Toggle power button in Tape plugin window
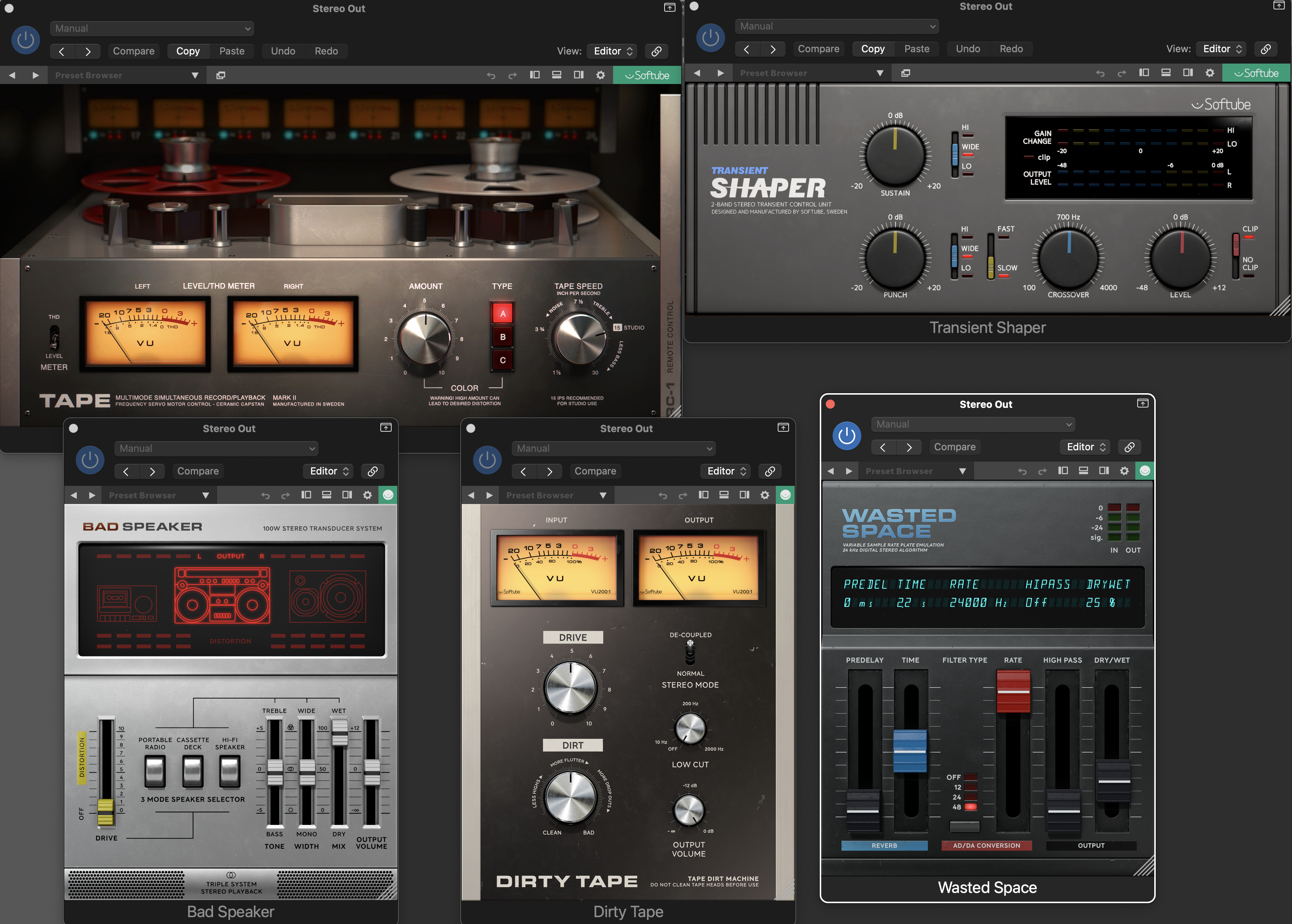 (26, 40)
